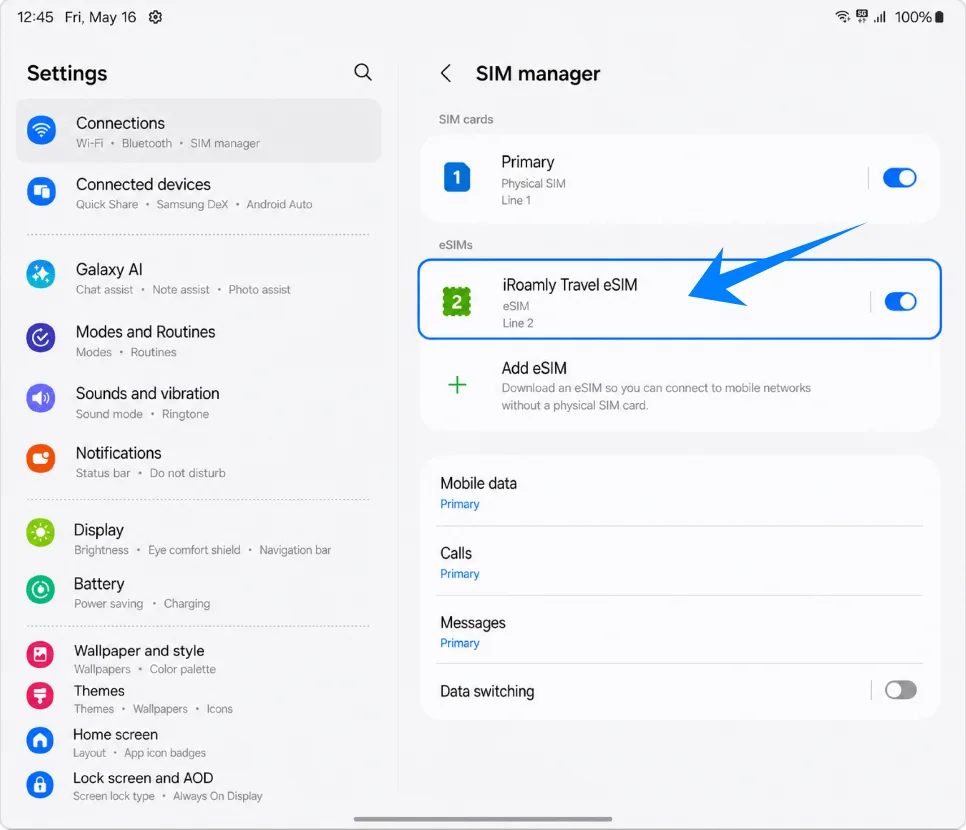The height and width of the screenshot is (830, 966).
Task: Open Lock screen and AOD category
Action: 198,786
